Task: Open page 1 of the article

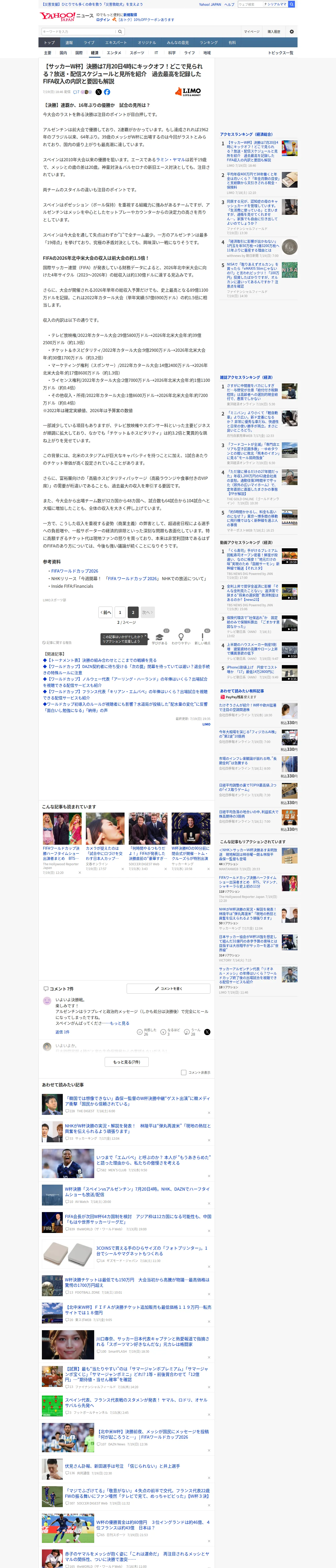Action: click(120, 612)
